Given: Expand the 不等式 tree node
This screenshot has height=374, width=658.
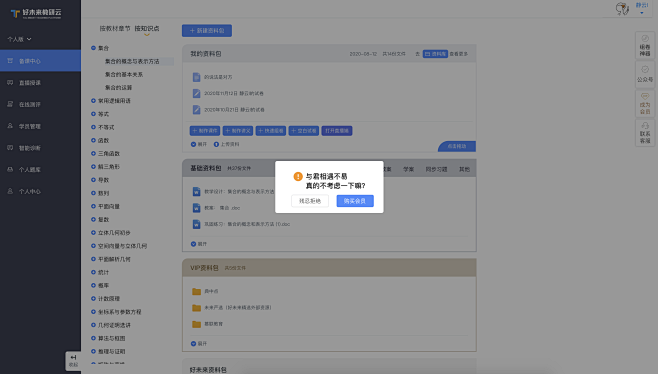Looking at the screenshot, I should click(93, 127).
